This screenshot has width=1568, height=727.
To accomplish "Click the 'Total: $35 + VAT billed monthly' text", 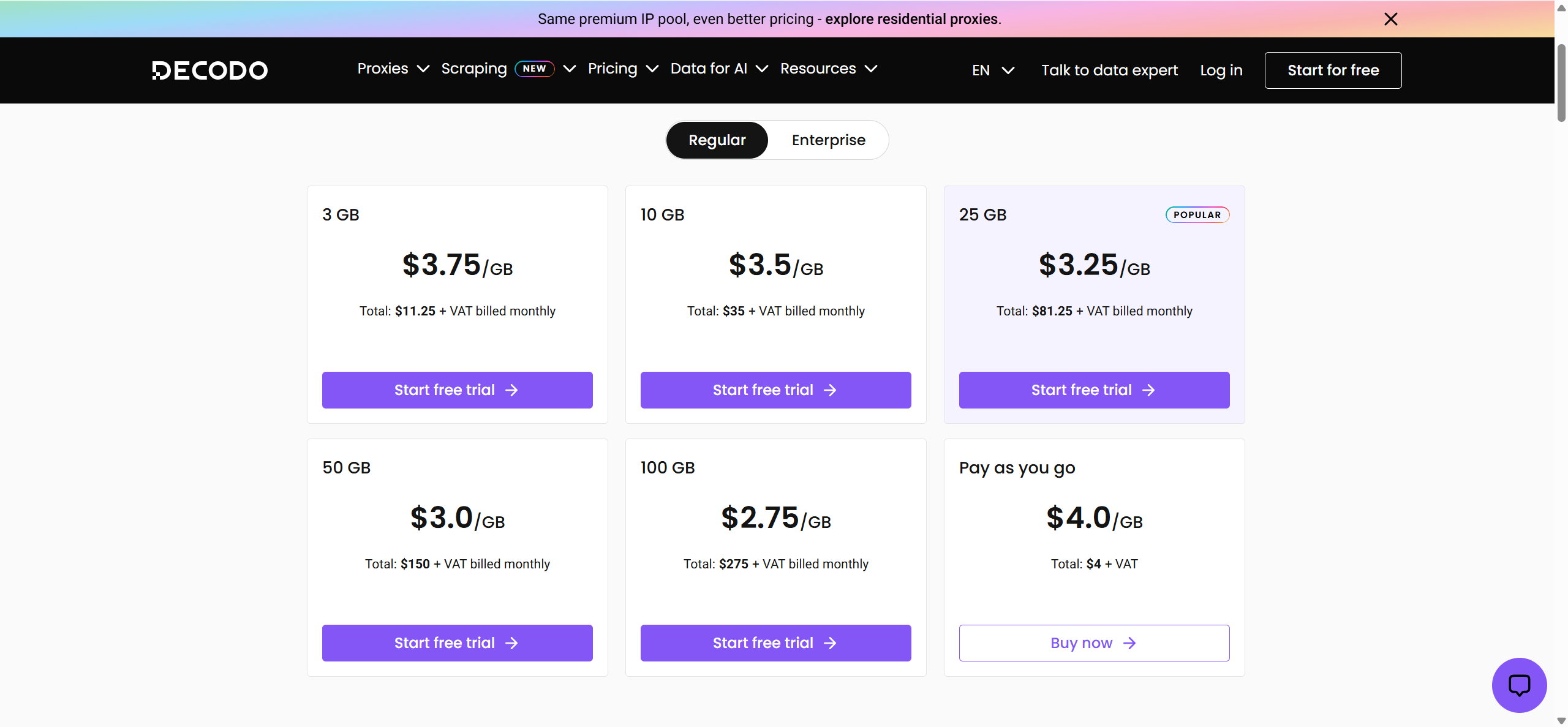I will pyautogui.click(x=775, y=311).
